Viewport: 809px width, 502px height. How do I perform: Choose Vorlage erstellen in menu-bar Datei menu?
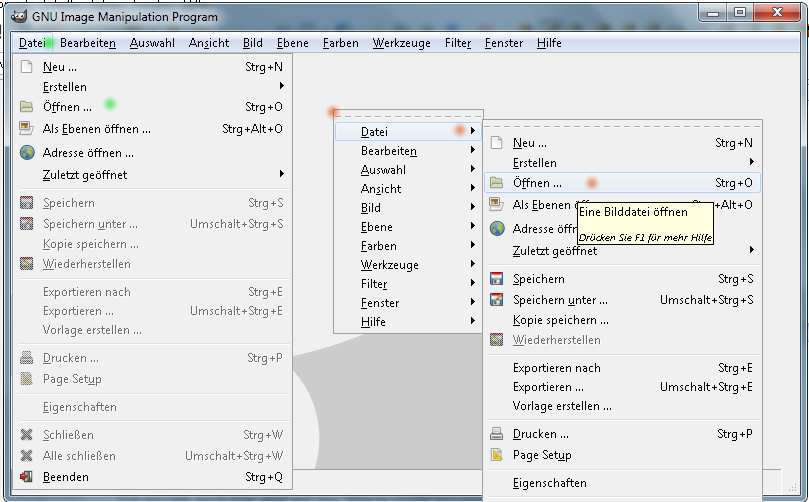154,330
